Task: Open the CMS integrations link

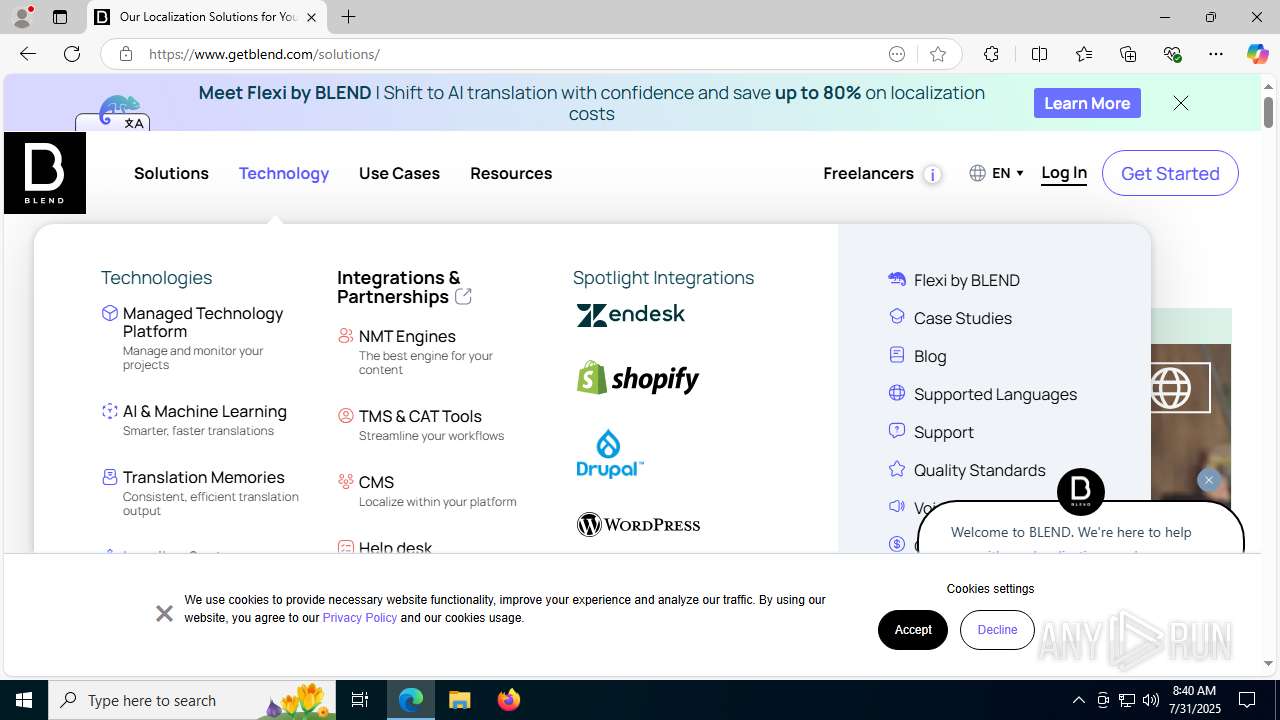Action: point(376,482)
